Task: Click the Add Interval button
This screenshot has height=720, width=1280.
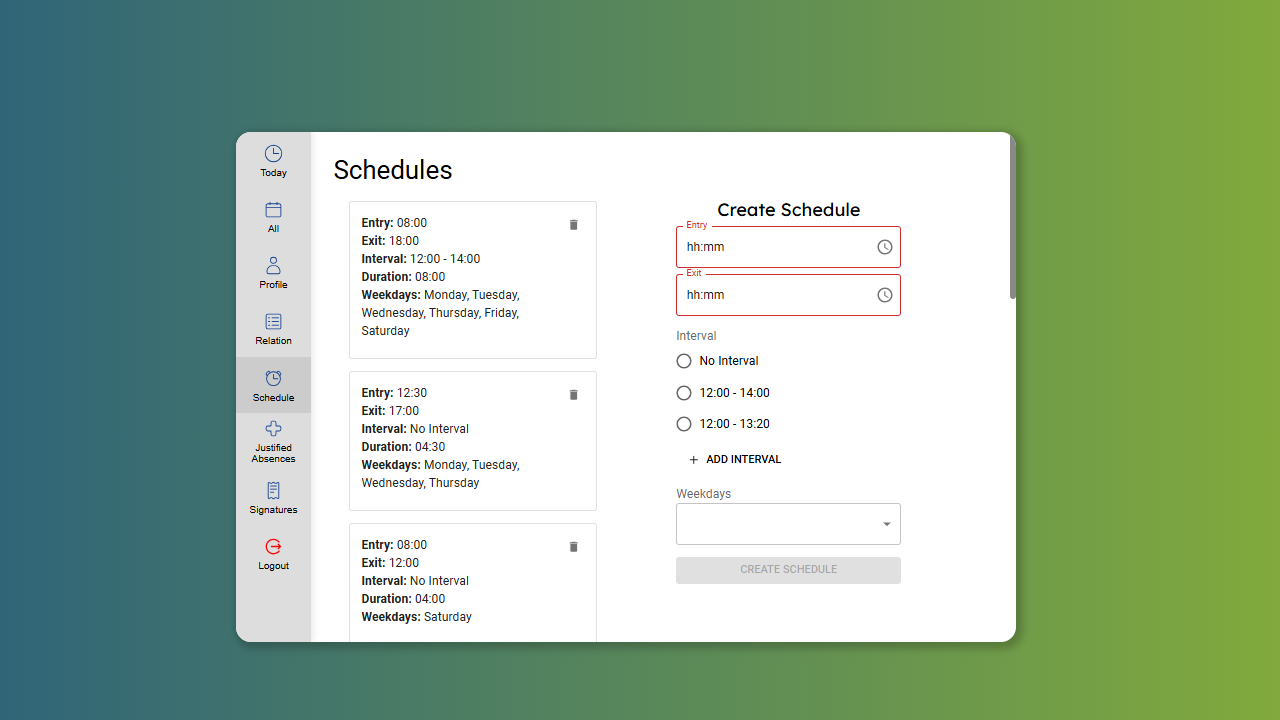Action: (735, 460)
